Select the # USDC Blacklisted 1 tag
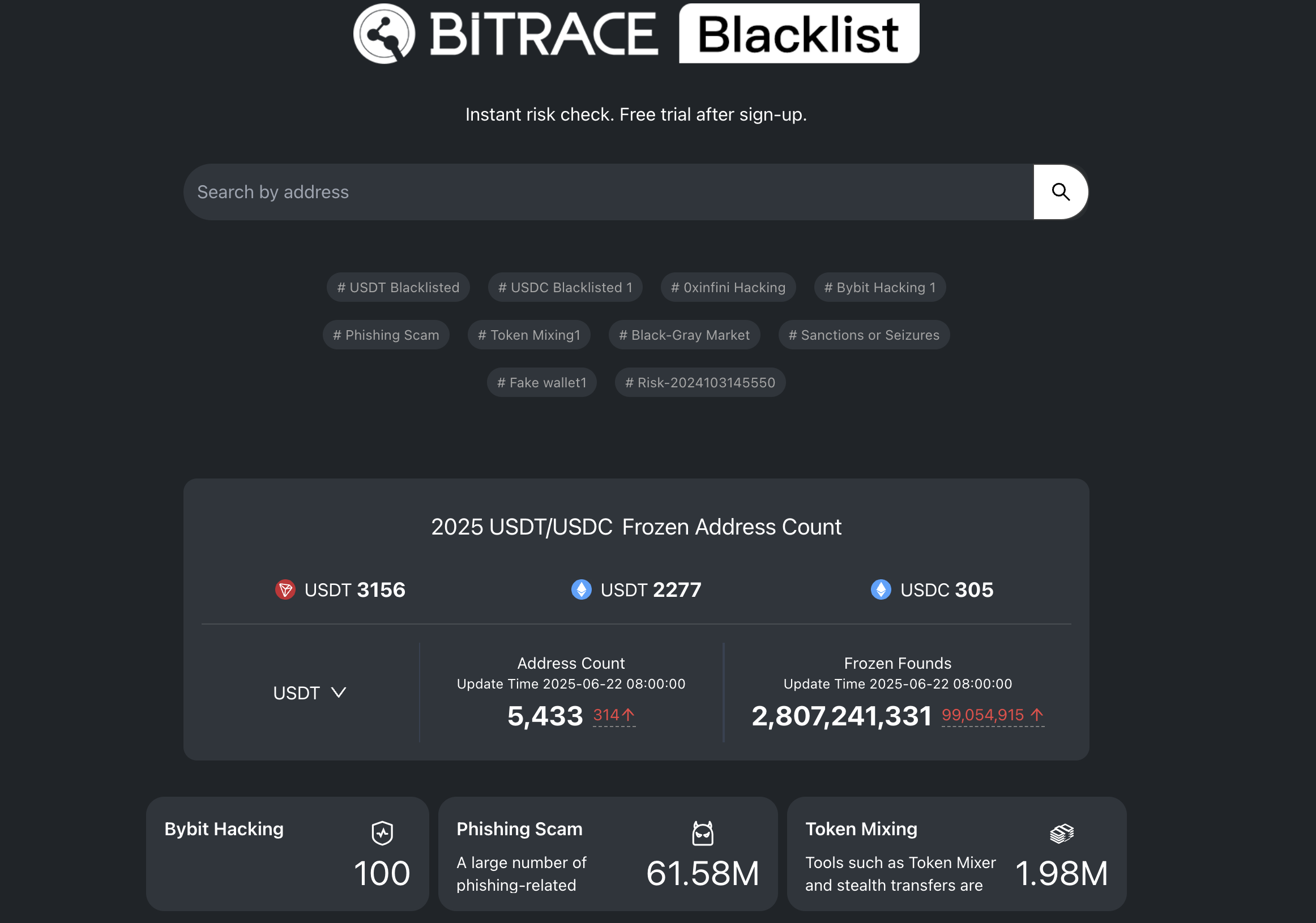This screenshot has height=923, width=1316. 565,287
